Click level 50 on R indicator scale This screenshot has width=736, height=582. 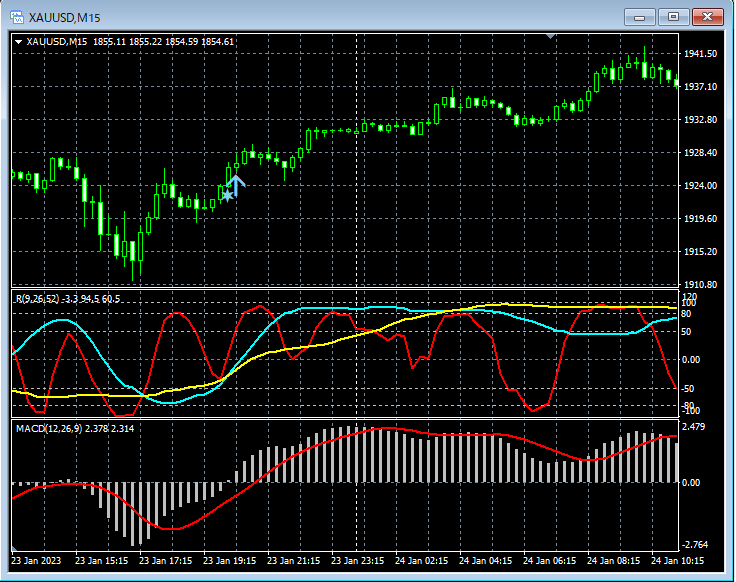coord(686,332)
